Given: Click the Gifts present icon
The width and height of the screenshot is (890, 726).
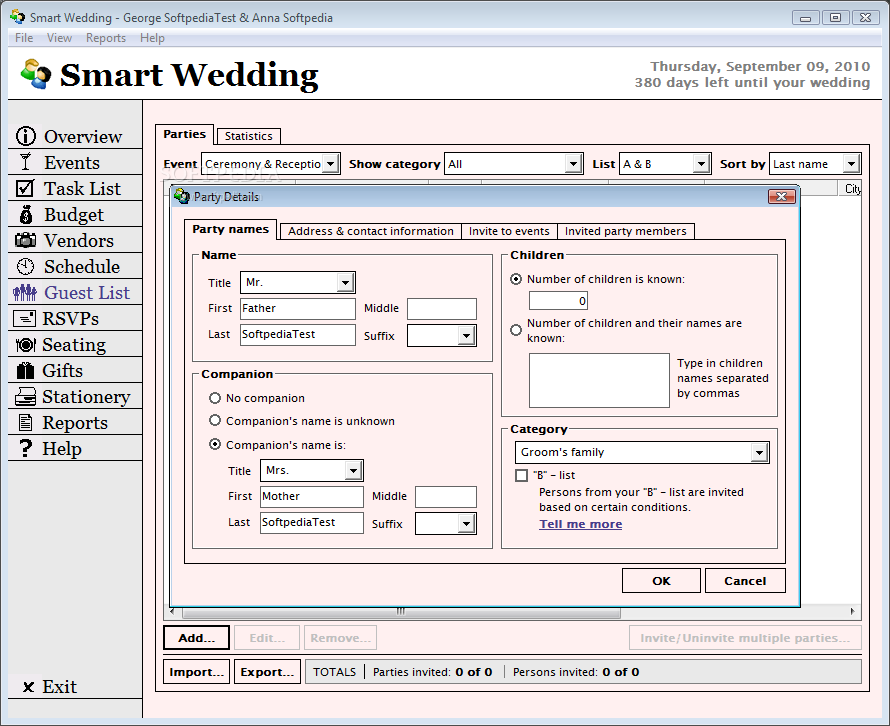Looking at the screenshot, I should [25, 370].
